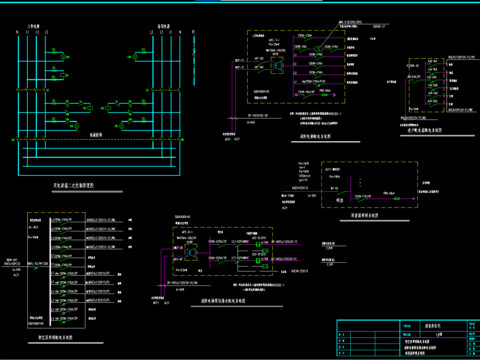
Task: Select the title below the top-center distribution diagram
Action: click(315, 136)
